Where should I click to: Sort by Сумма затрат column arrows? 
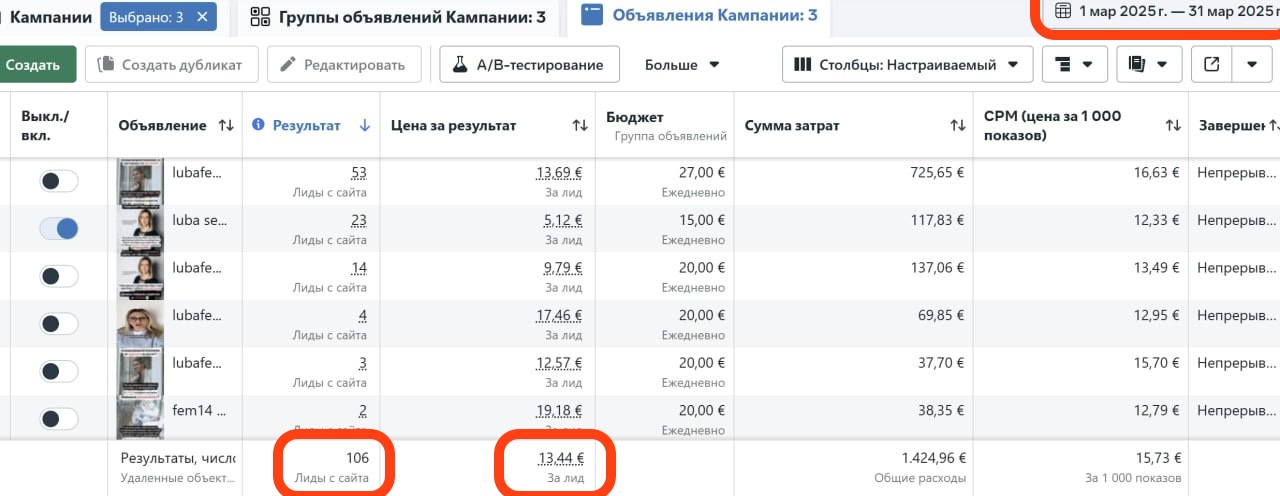956,125
